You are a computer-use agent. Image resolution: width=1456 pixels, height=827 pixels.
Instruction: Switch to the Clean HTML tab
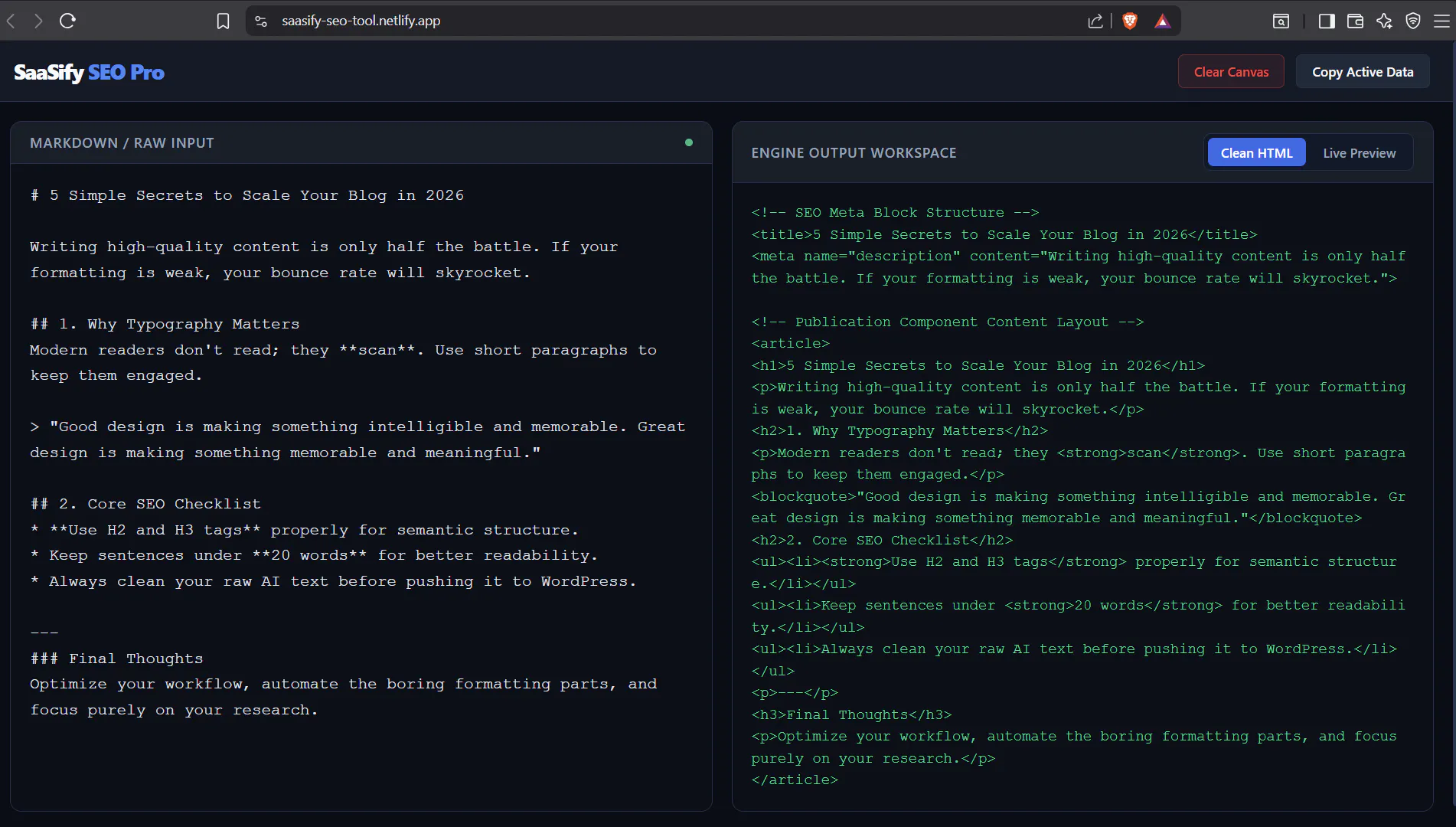[x=1256, y=152]
